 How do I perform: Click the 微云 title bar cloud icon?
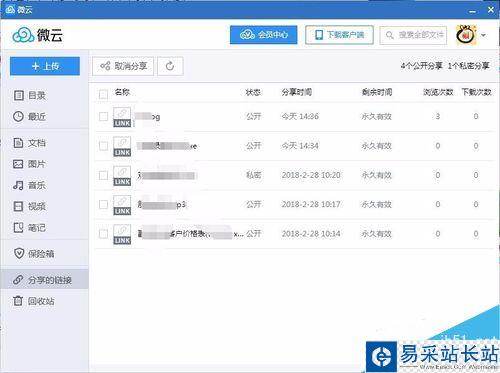click(10, 9)
